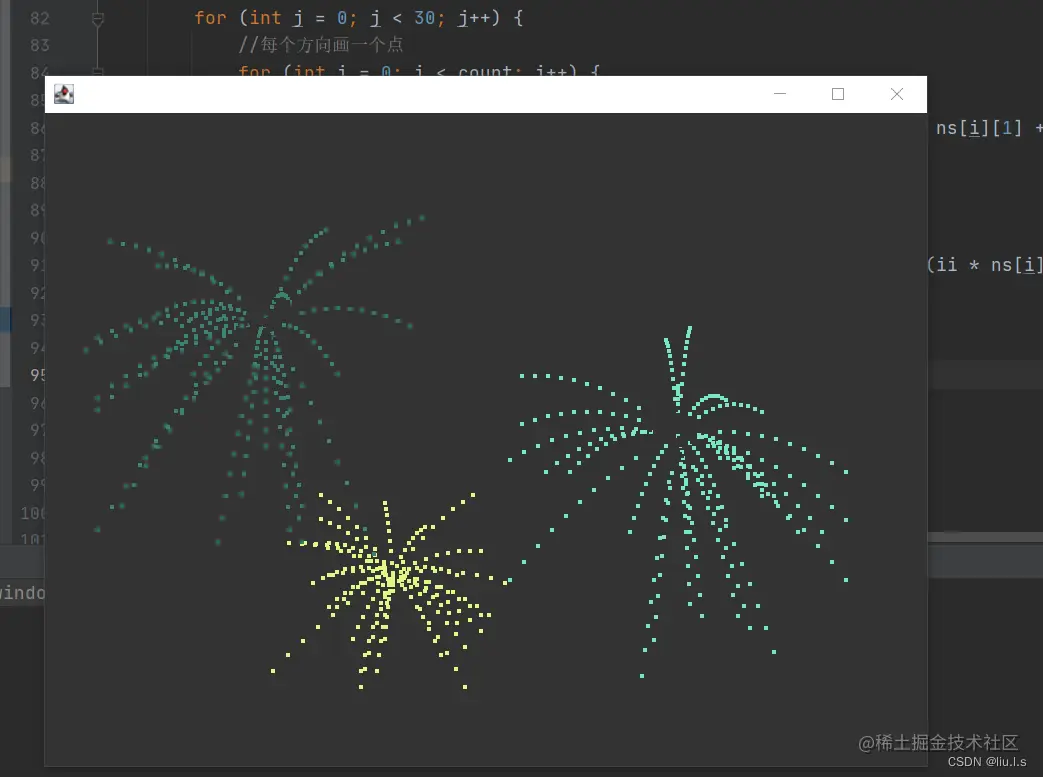This screenshot has width=1043, height=777.
Task: Collapse the fold marker at line 84
Action: [x=98, y=72]
